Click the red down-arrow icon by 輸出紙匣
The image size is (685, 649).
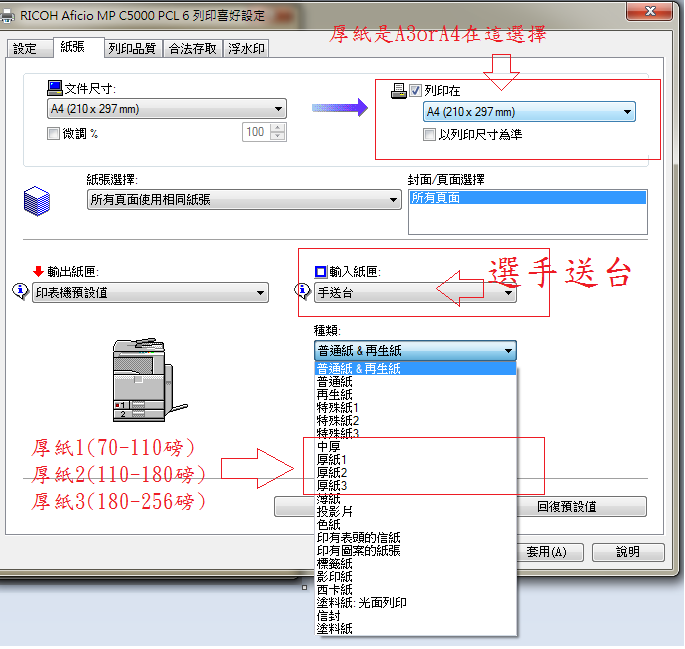38,271
